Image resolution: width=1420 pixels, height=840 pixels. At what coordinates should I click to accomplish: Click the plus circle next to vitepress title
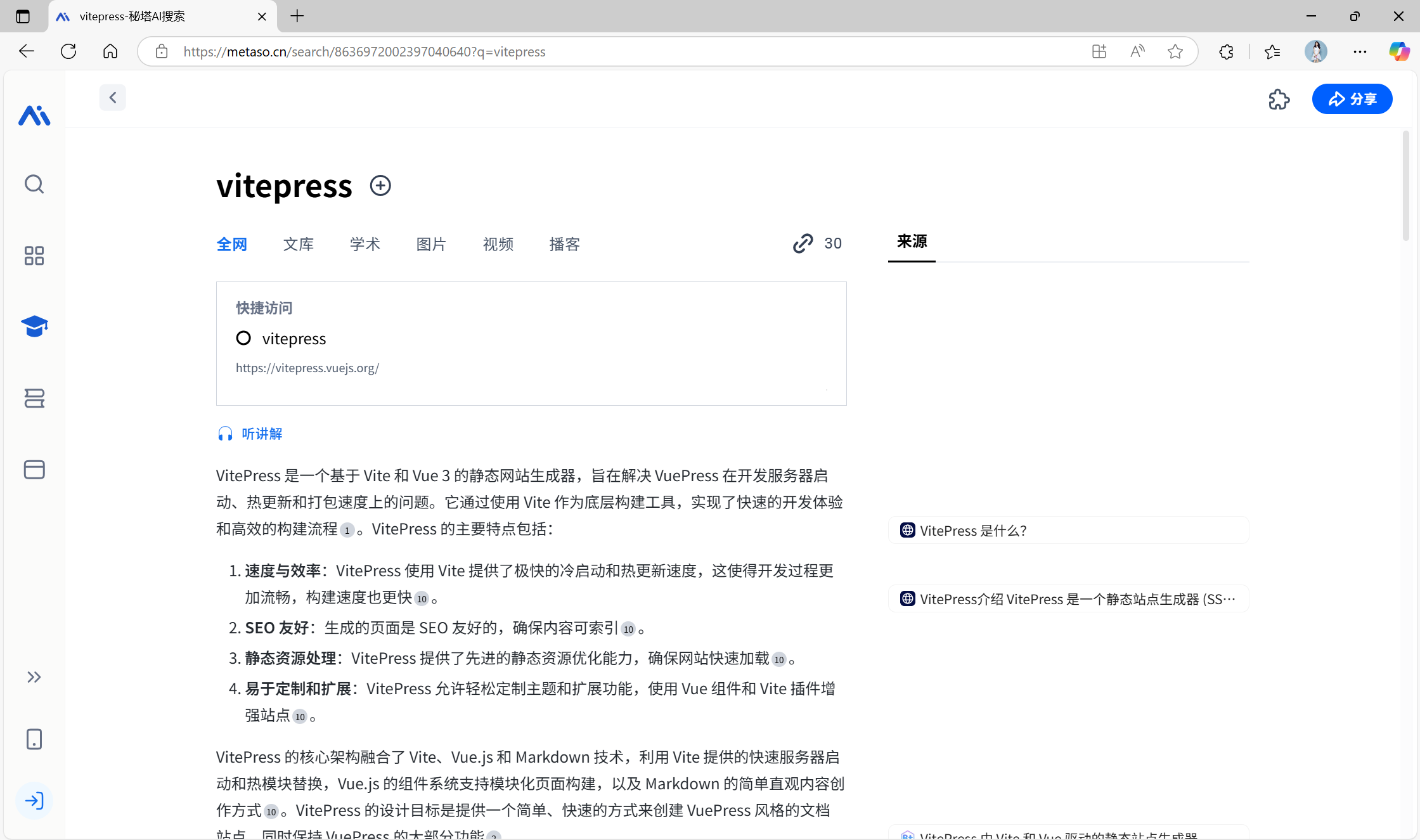click(x=380, y=186)
